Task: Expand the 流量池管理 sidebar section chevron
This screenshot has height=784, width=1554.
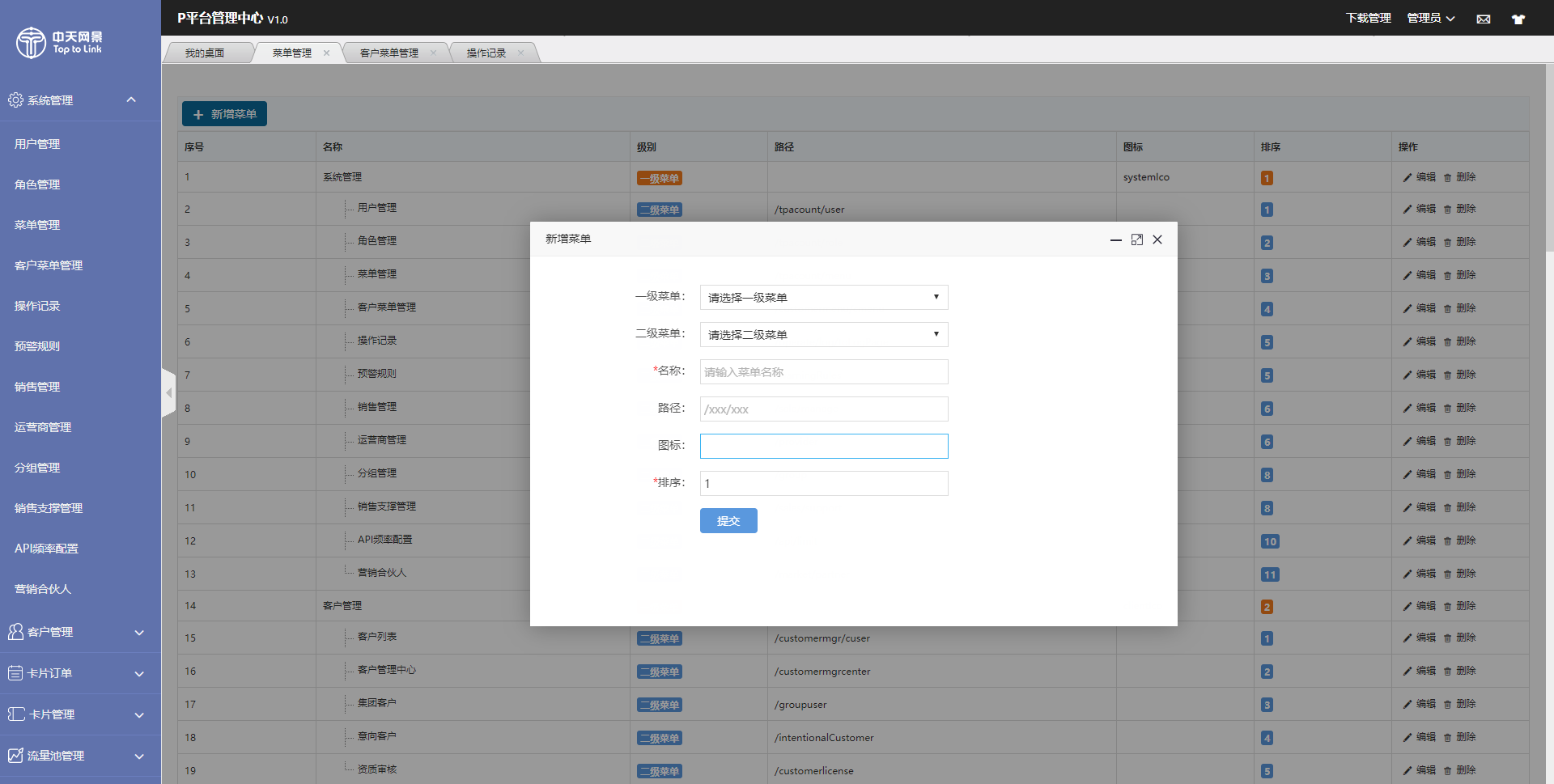Action: point(139,756)
